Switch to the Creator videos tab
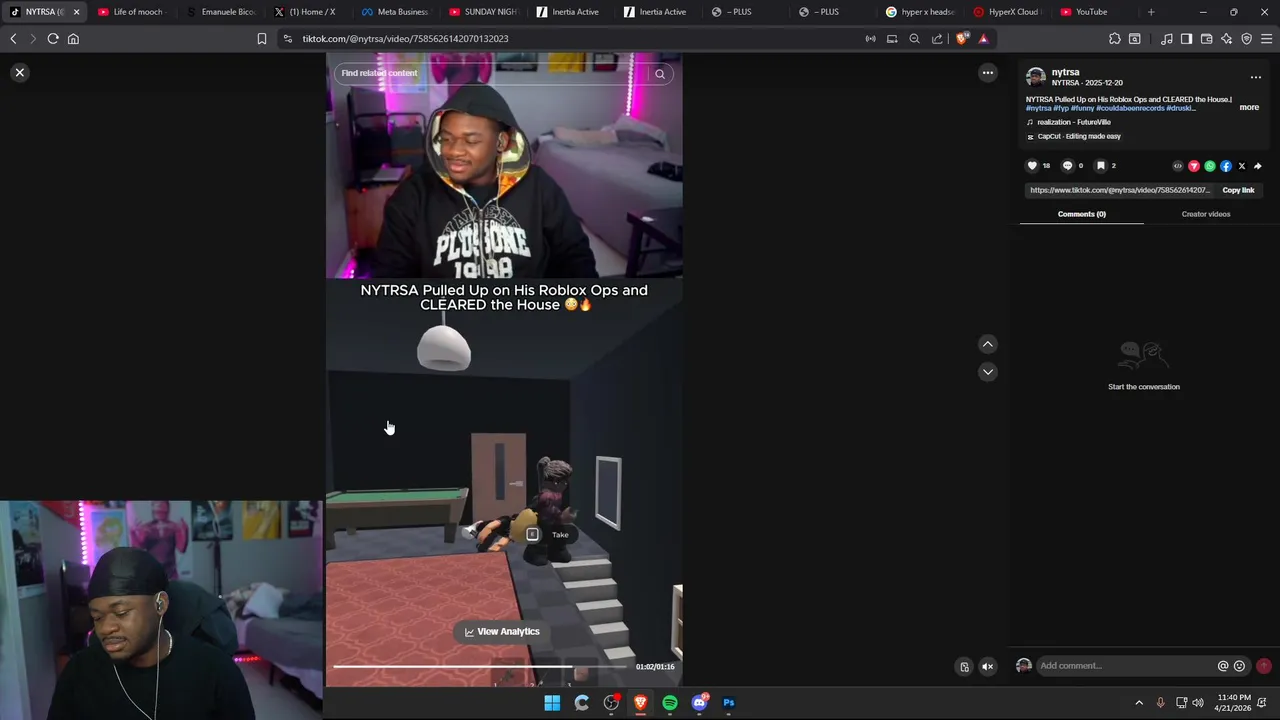The width and height of the screenshot is (1280, 720). (x=1205, y=214)
